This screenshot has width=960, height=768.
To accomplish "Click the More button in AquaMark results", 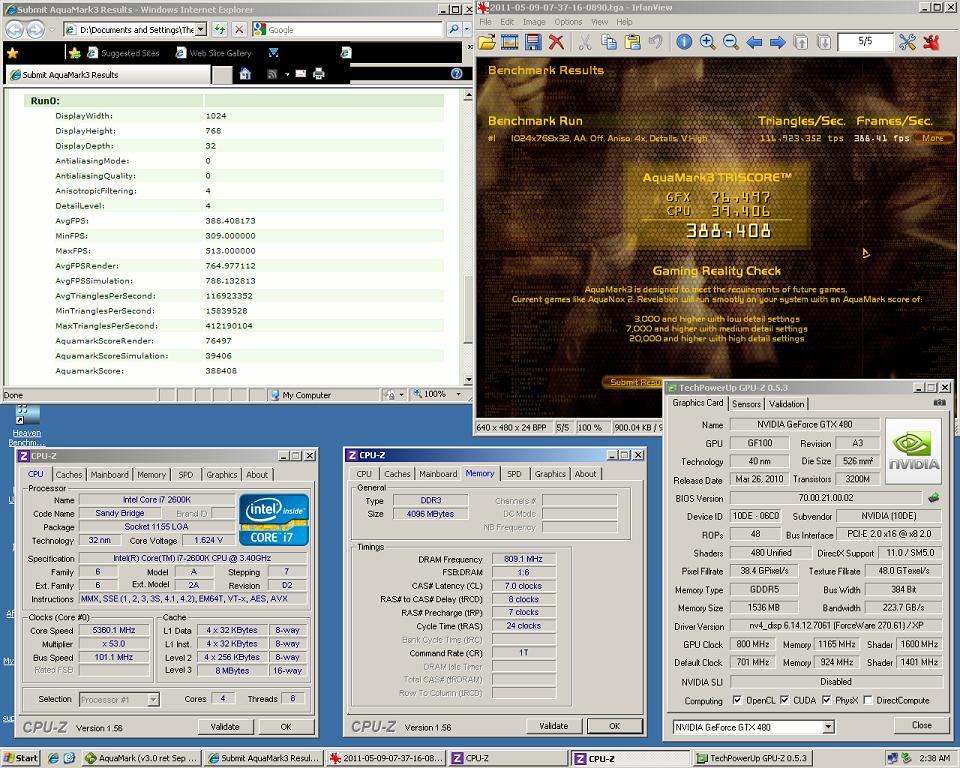I will (x=932, y=138).
